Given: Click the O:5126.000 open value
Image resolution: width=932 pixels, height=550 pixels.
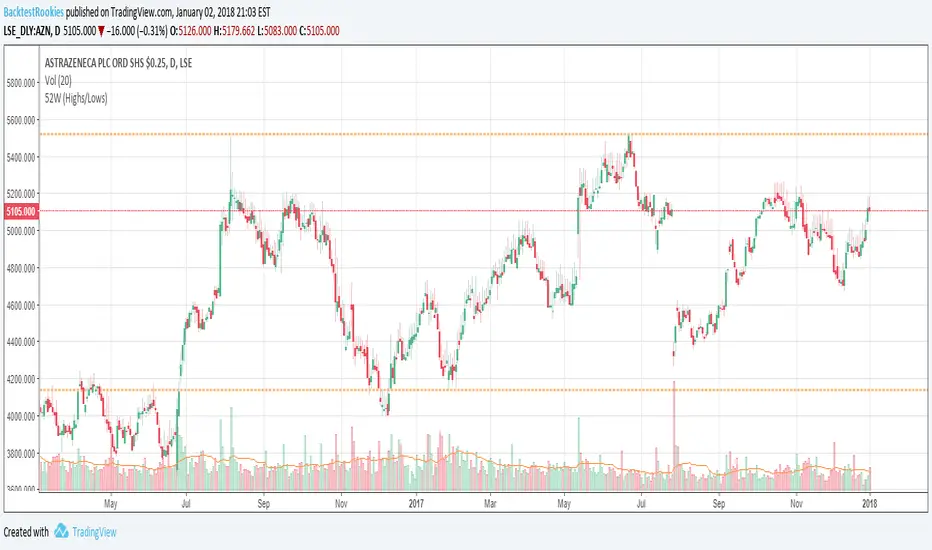Looking at the screenshot, I should coord(190,31).
